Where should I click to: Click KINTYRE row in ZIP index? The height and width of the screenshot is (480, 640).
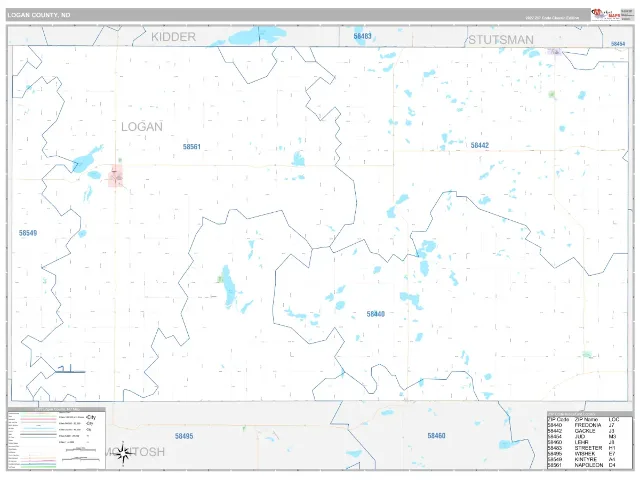coord(582,459)
